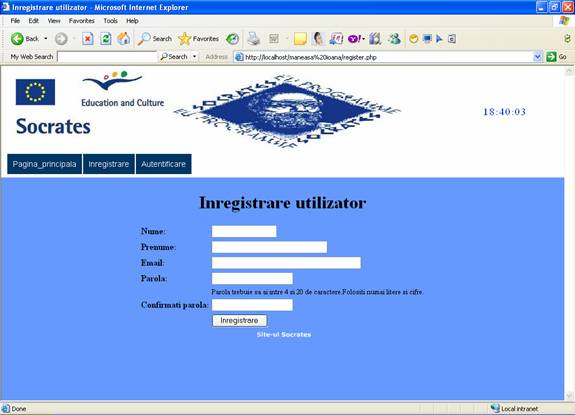The width and height of the screenshot is (575, 415).
Task: Open the Tools menu
Action: 110,21
